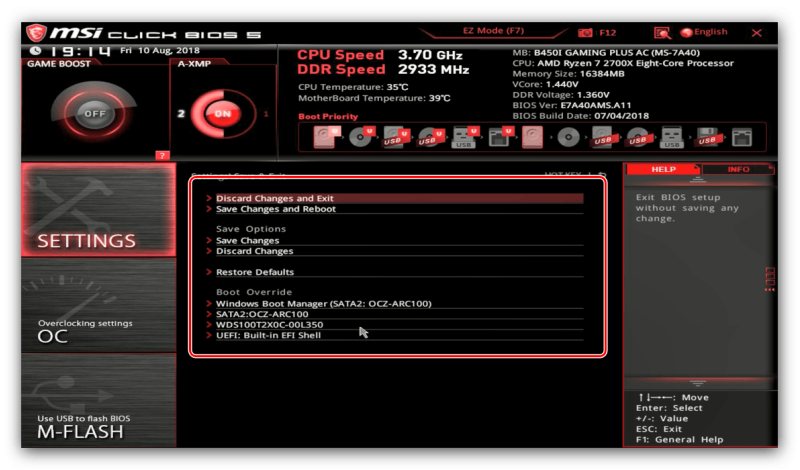Select the legacy hard disk boot icon
Screen dimensions: 800x470
(532, 137)
